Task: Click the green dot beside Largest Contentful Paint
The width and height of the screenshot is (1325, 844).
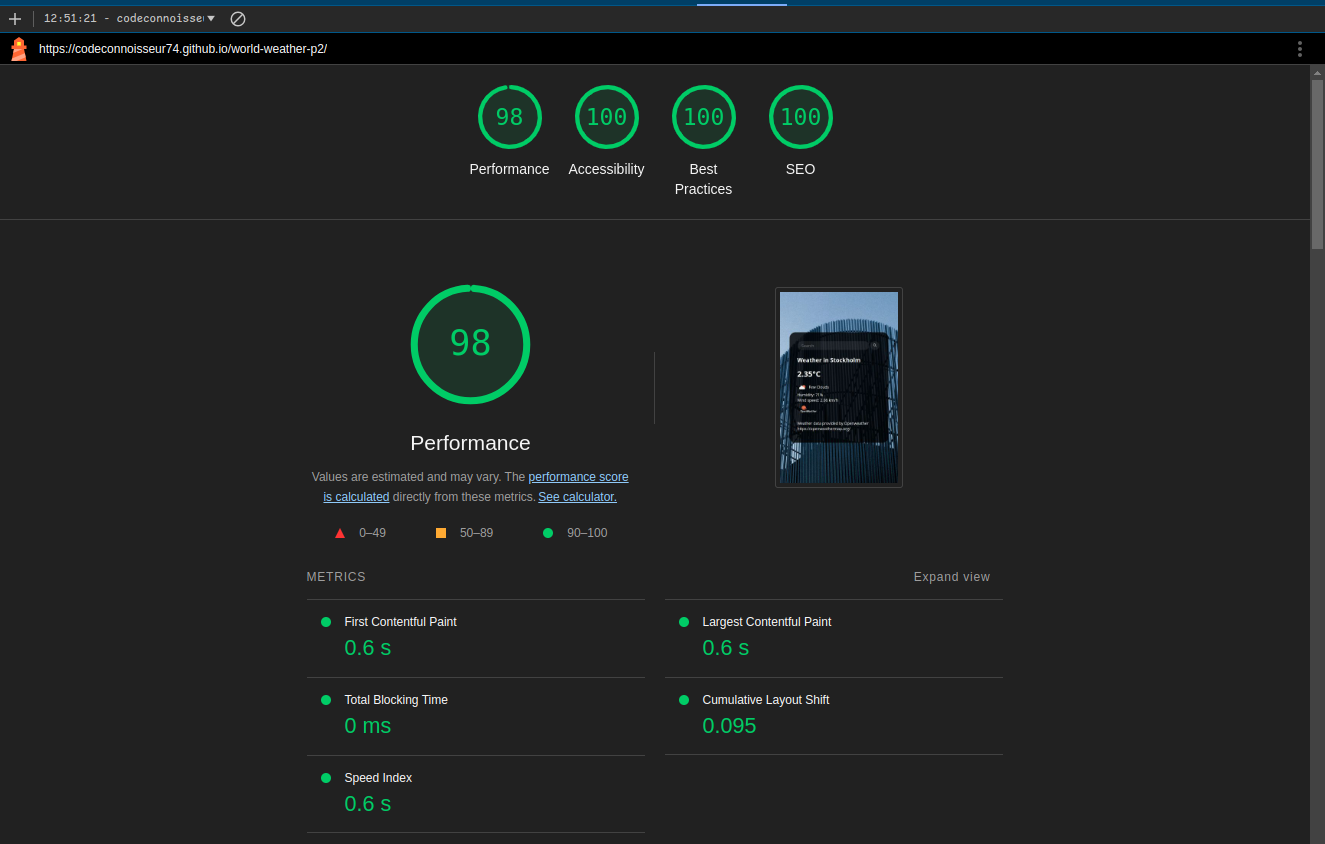Action: [x=684, y=622]
